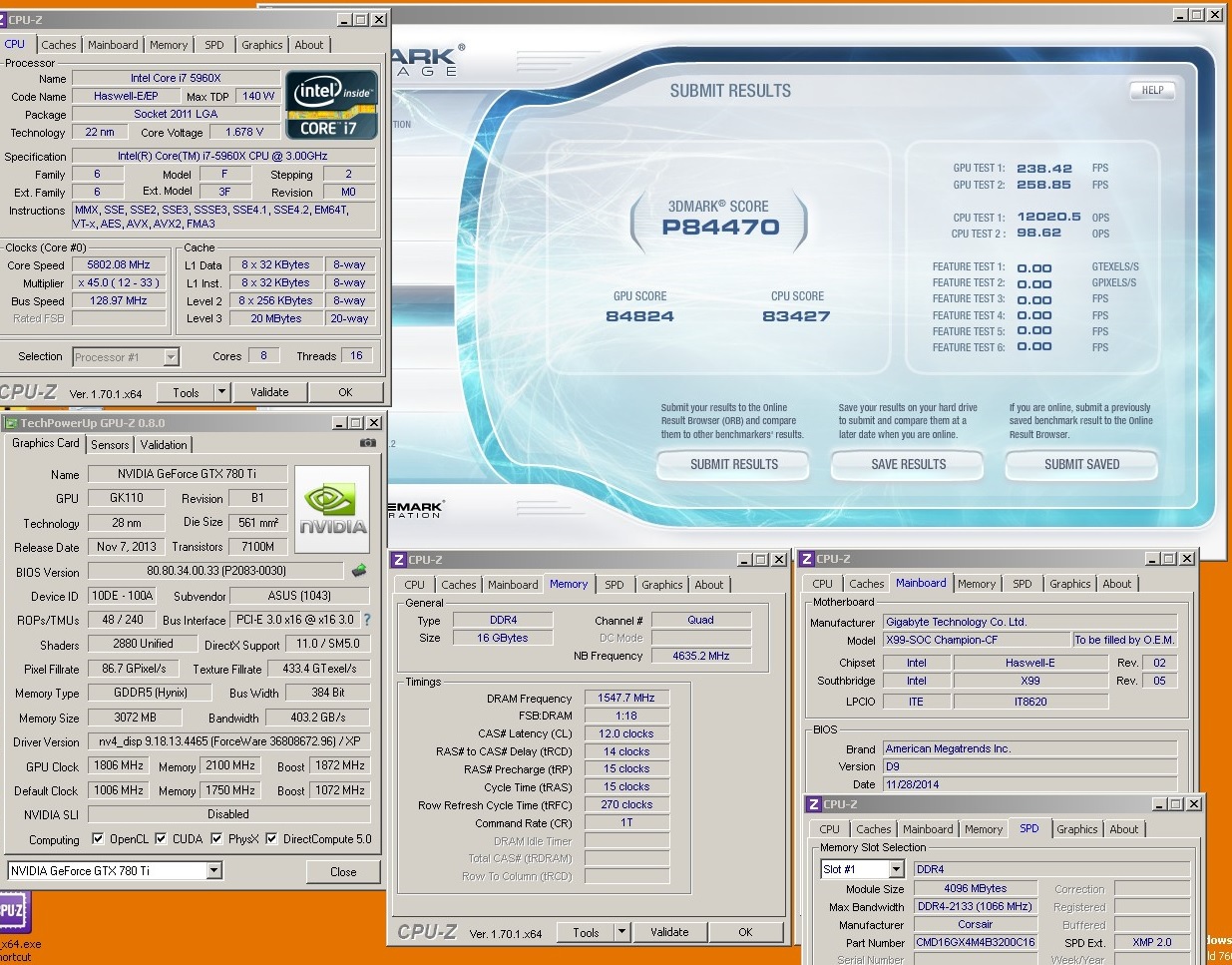Open Tools dropdown arrow in CPU window

click(221, 392)
